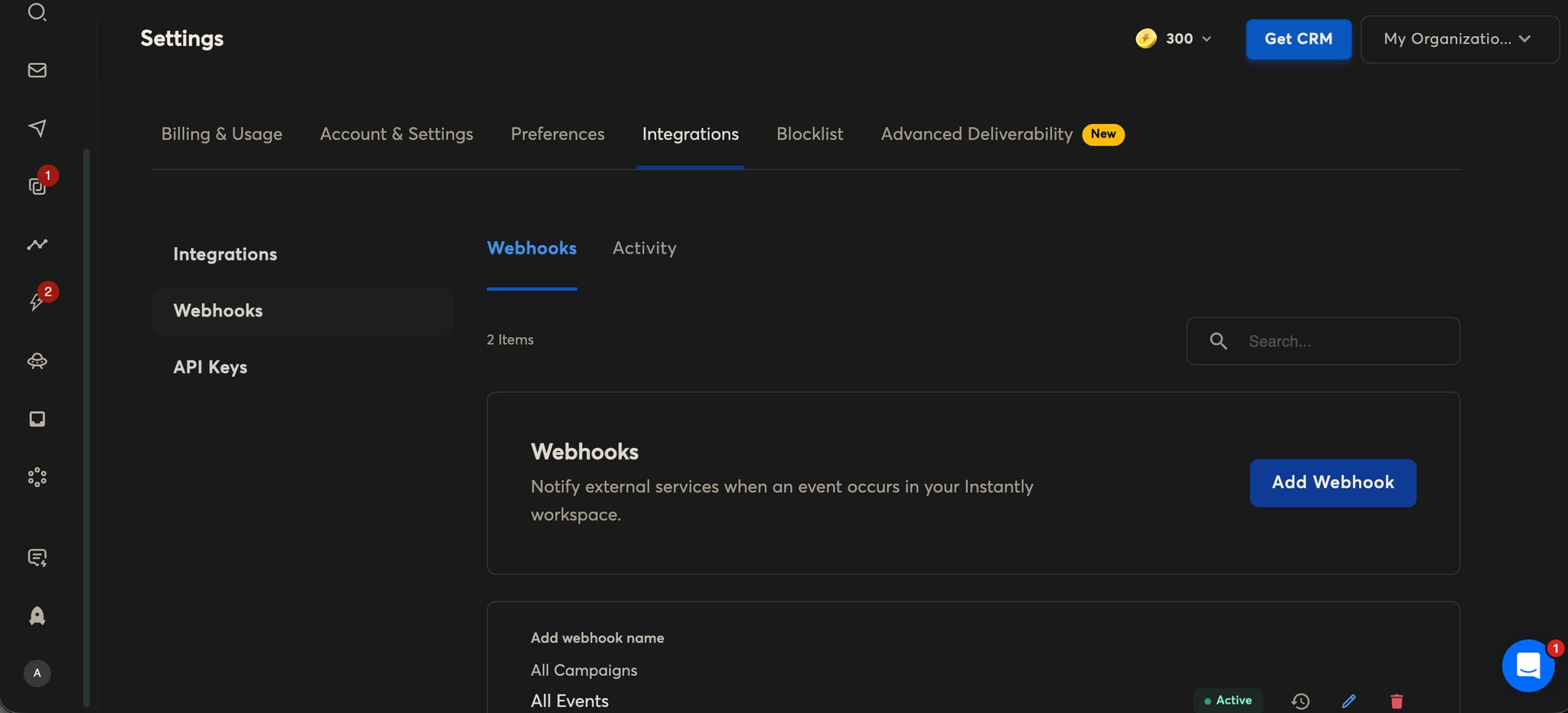Viewport: 1568px width, 713px height.
Task: Open the chat support bubble
Action: [x=1527, y=666]
